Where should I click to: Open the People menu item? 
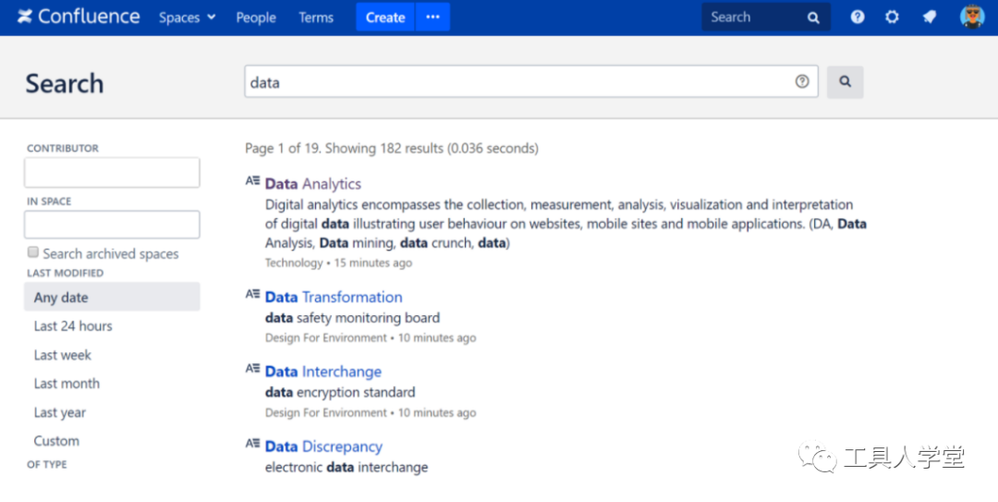tap(256, 18)
